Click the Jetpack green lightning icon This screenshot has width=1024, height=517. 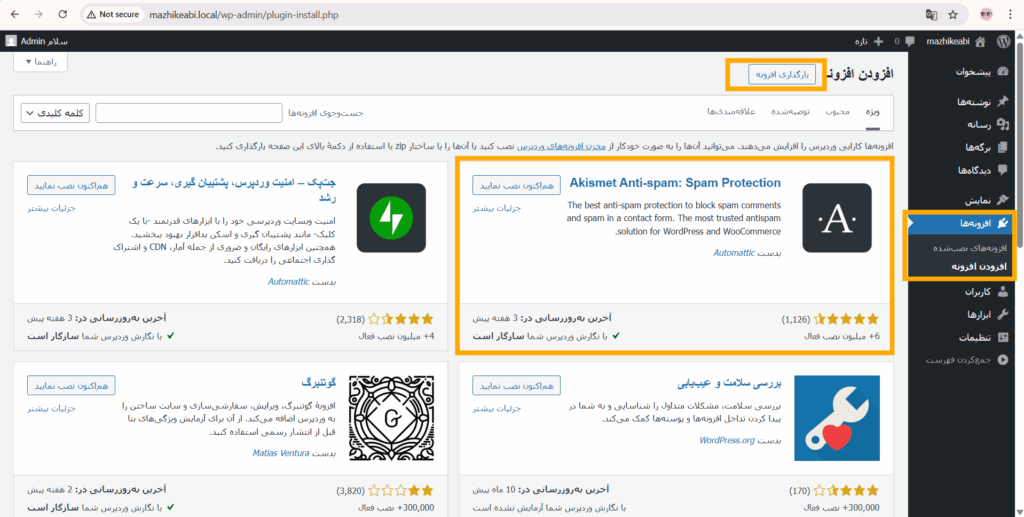(x=391, y=218)
